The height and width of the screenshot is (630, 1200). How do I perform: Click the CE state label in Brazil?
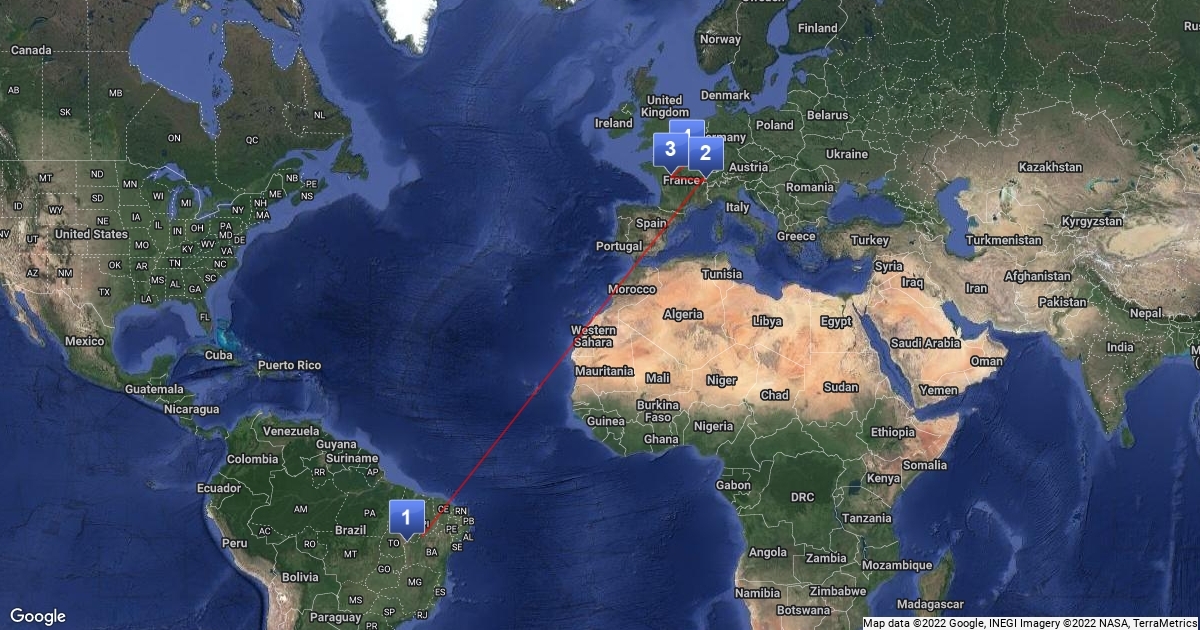point(443,508)
